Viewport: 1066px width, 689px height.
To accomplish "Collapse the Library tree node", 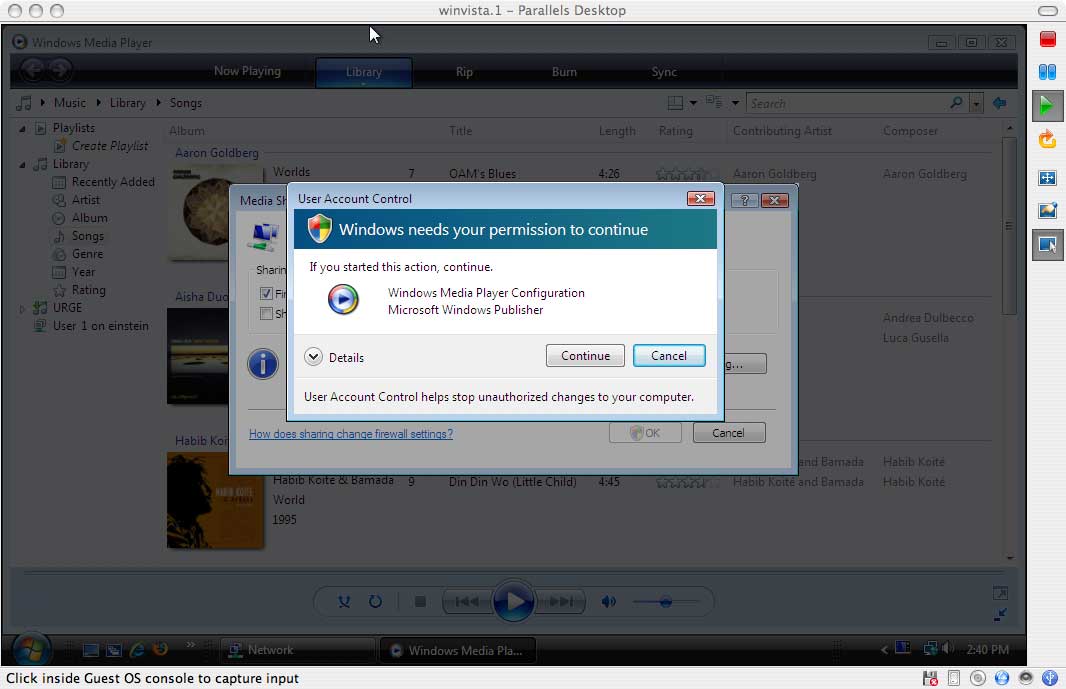I will click(22, 164).
